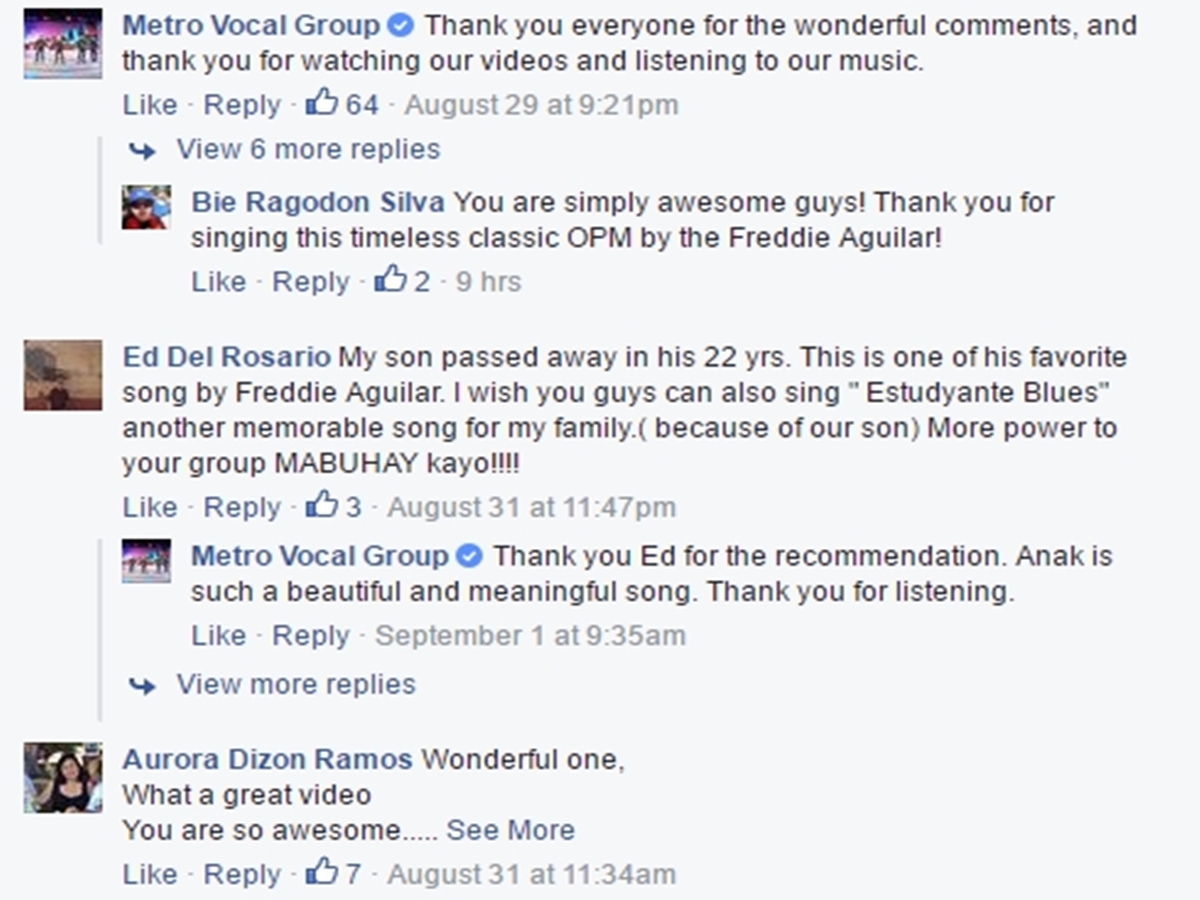The height and width of the screenshot is (900, 1200).
Task: Click the thumbs-up icon on Bie Ragodon Silva's reply
Action: click(x=390, y=280)
